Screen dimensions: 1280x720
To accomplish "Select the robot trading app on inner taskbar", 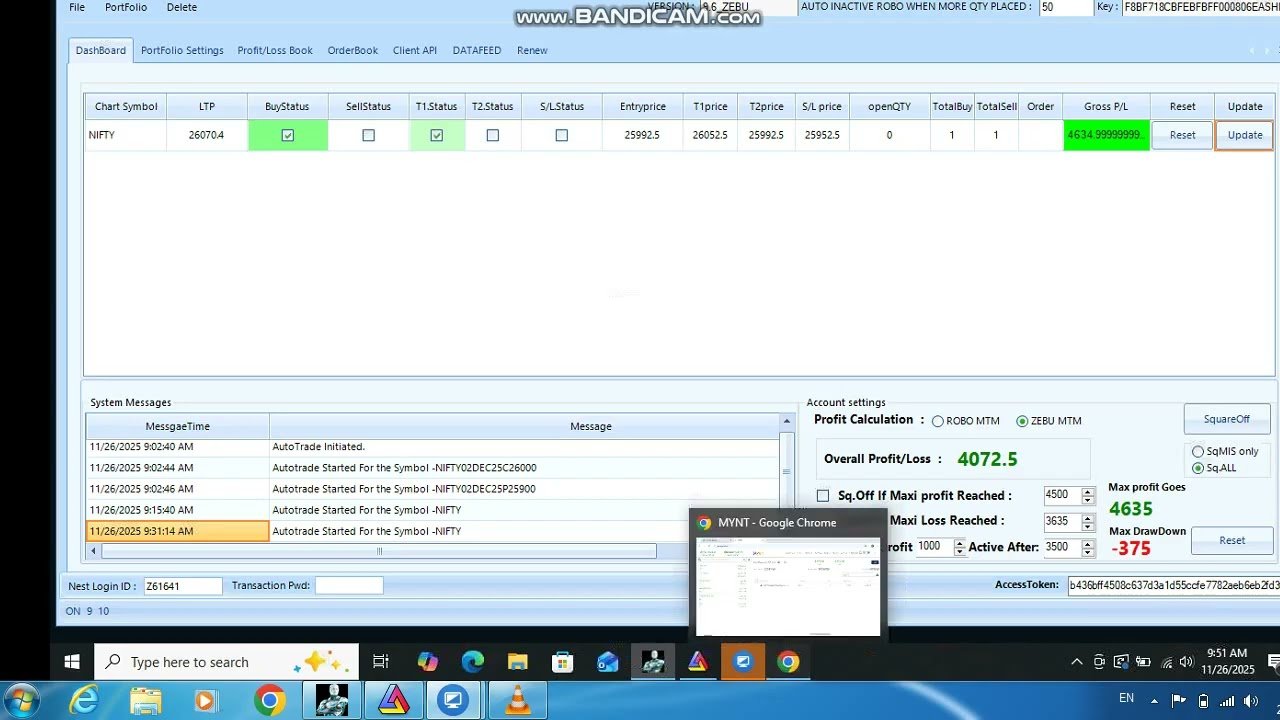I will tap(653, 662).
